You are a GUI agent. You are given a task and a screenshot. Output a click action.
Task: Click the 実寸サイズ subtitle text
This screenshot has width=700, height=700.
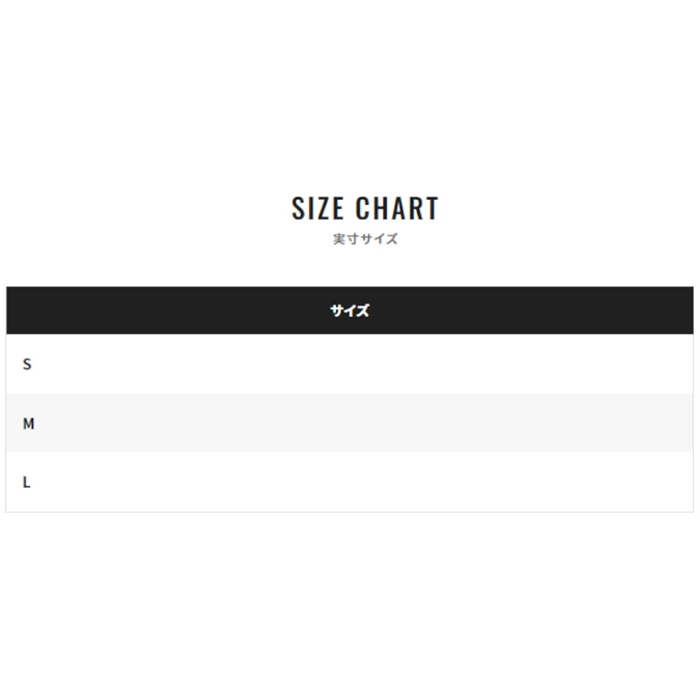[x=365, y=239]
